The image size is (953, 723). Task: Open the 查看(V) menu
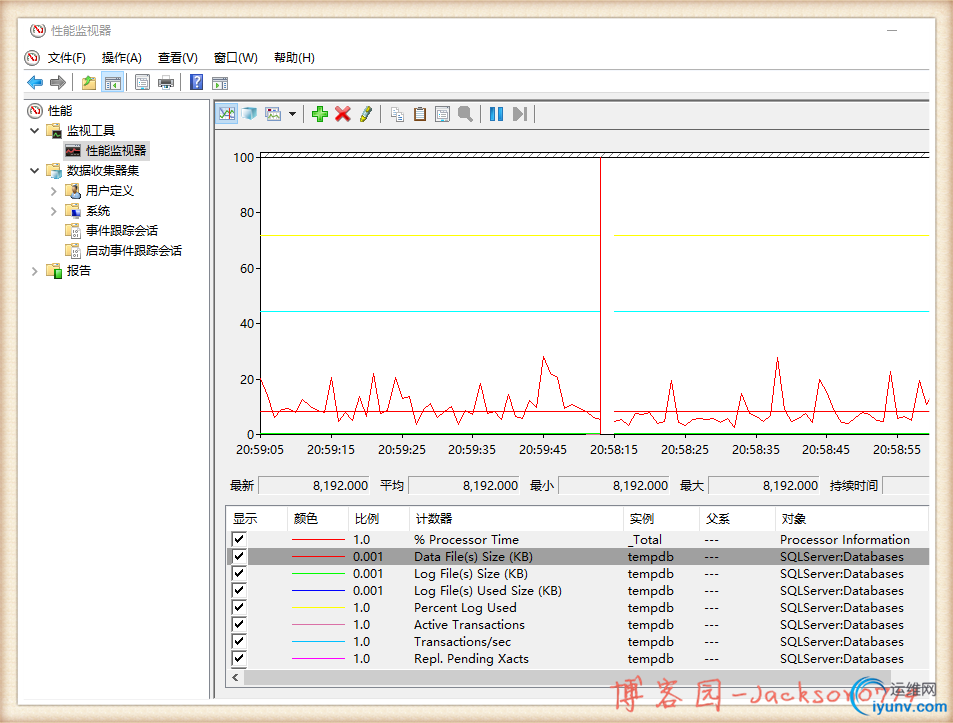pyautogui.click(x=177, y=58)
